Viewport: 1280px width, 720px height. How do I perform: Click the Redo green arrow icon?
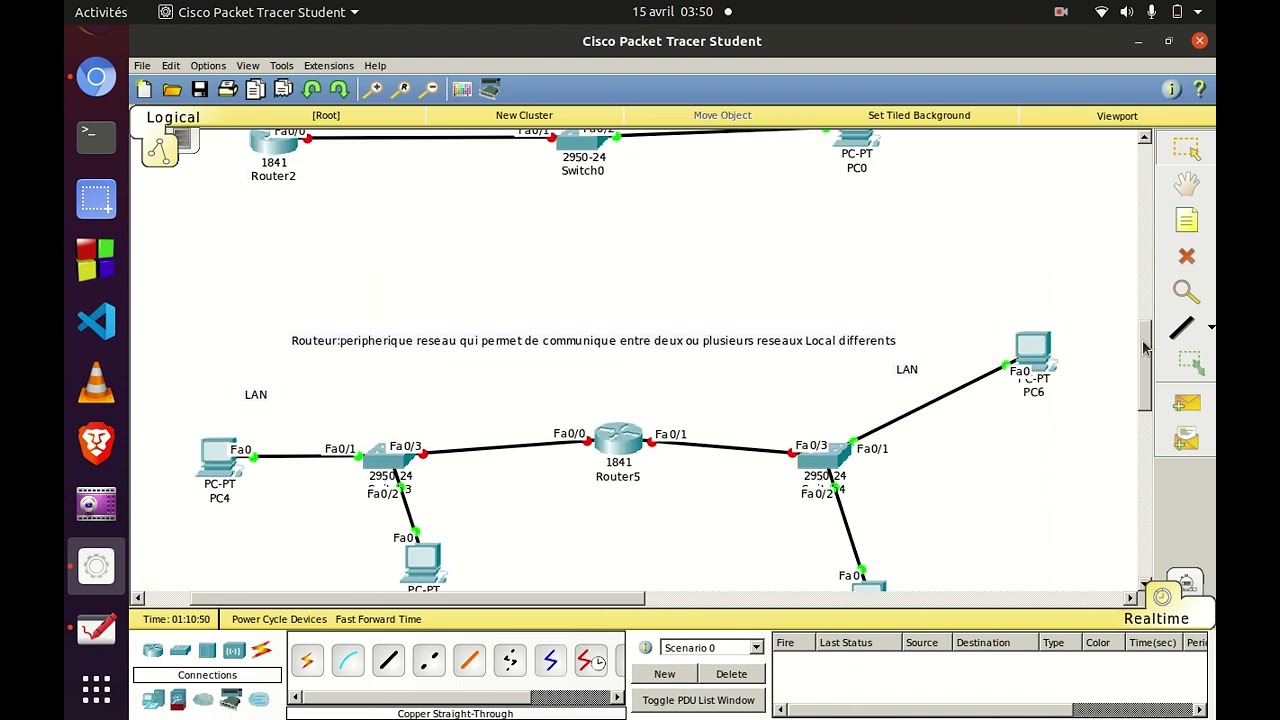point(339,89)
